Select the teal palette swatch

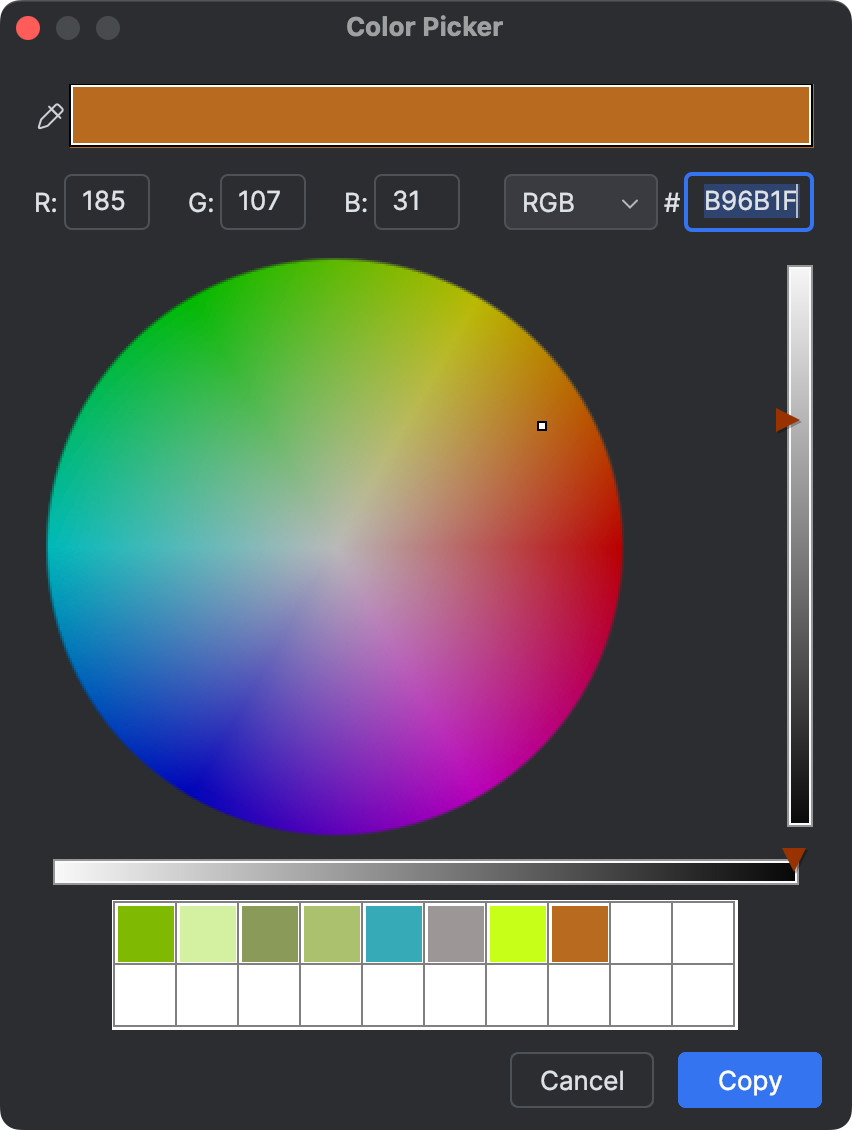coord(392,932)
